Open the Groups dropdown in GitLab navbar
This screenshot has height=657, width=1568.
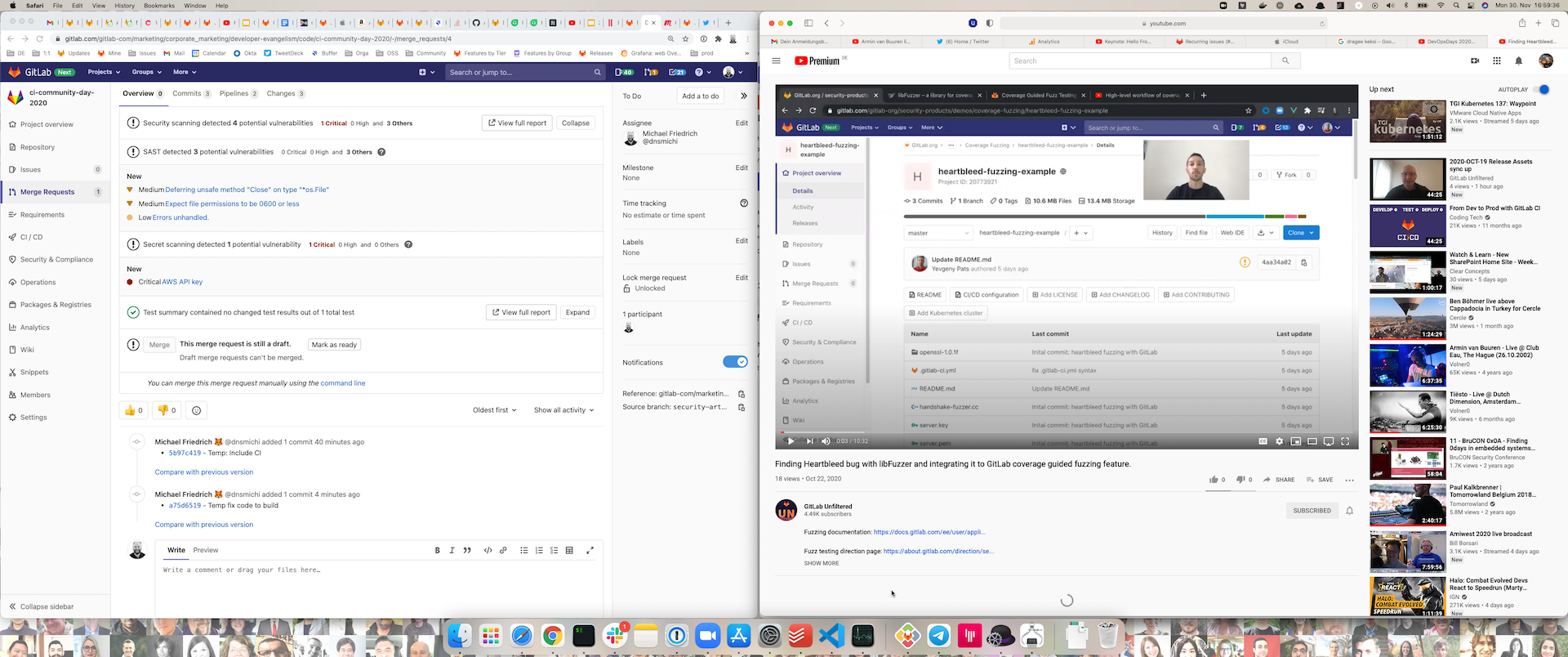pos(146,72)
